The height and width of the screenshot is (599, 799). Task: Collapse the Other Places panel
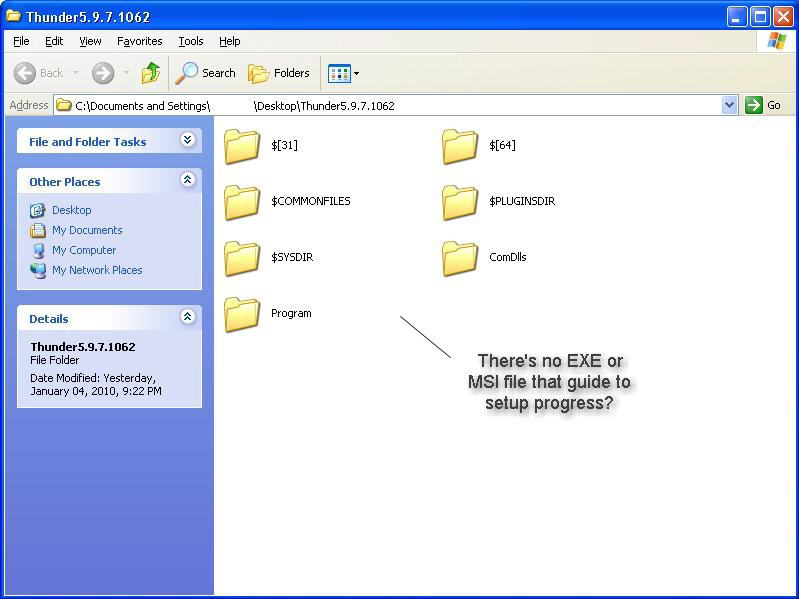(187, 181)
